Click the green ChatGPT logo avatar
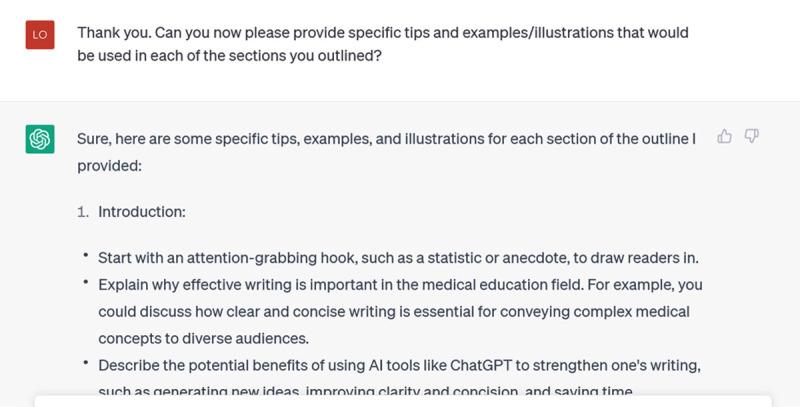 coord(39,139)
